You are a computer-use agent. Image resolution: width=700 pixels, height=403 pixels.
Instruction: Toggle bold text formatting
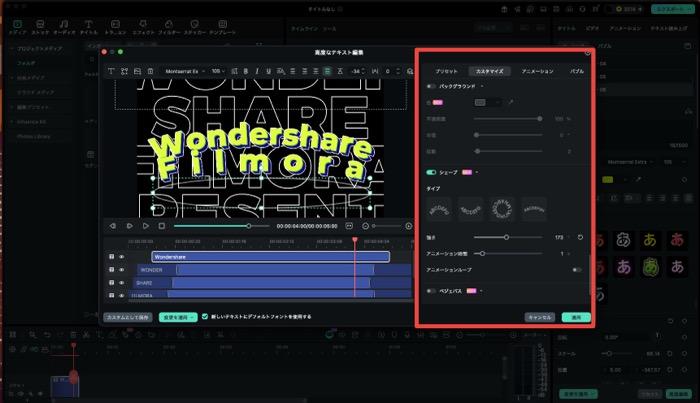(246, 71)
